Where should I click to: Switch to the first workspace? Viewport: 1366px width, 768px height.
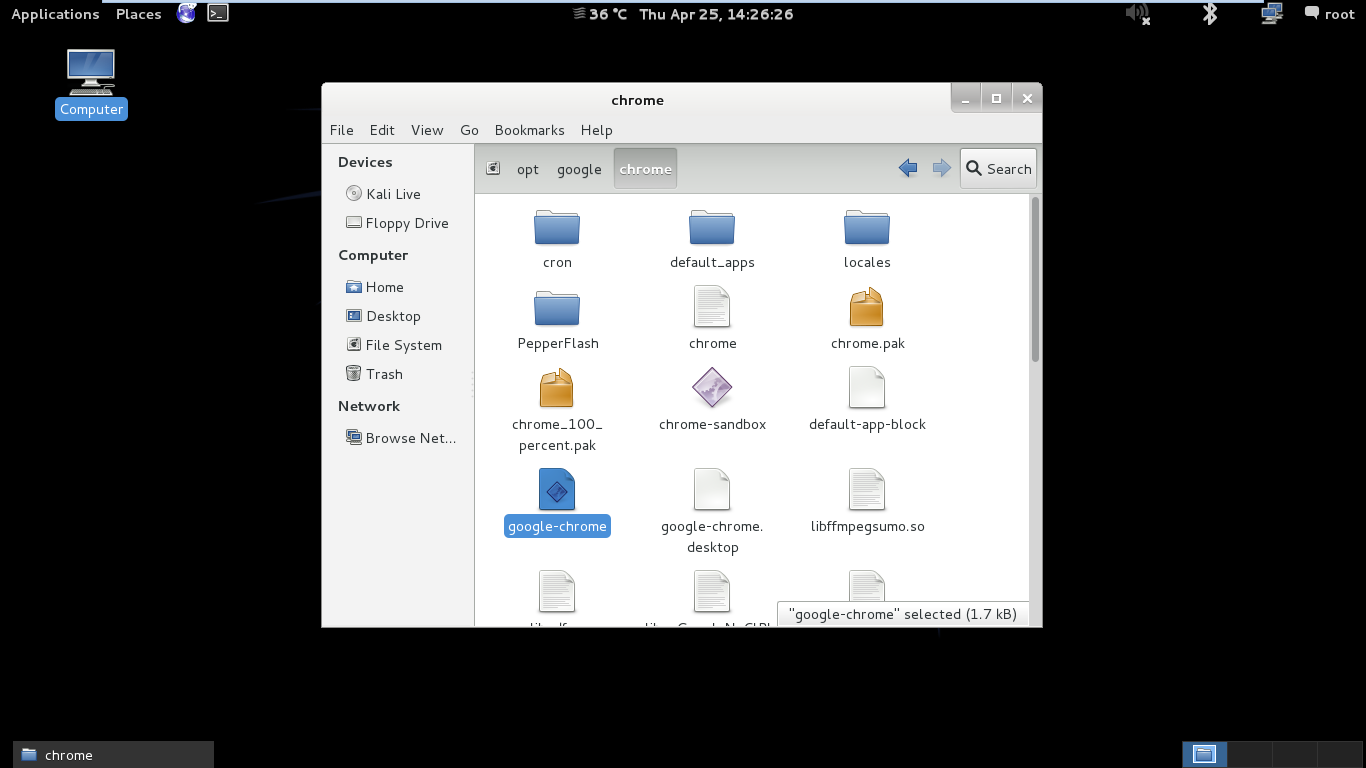[x=1204, y=755]
